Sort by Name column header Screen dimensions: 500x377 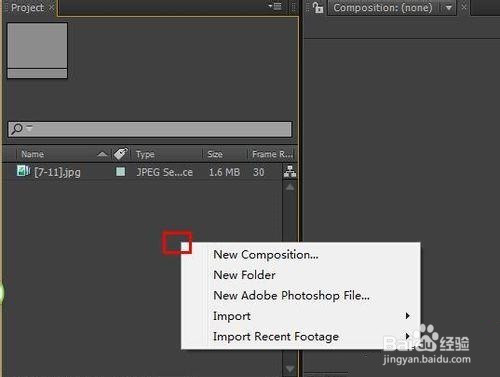click(x=32, y=154)
